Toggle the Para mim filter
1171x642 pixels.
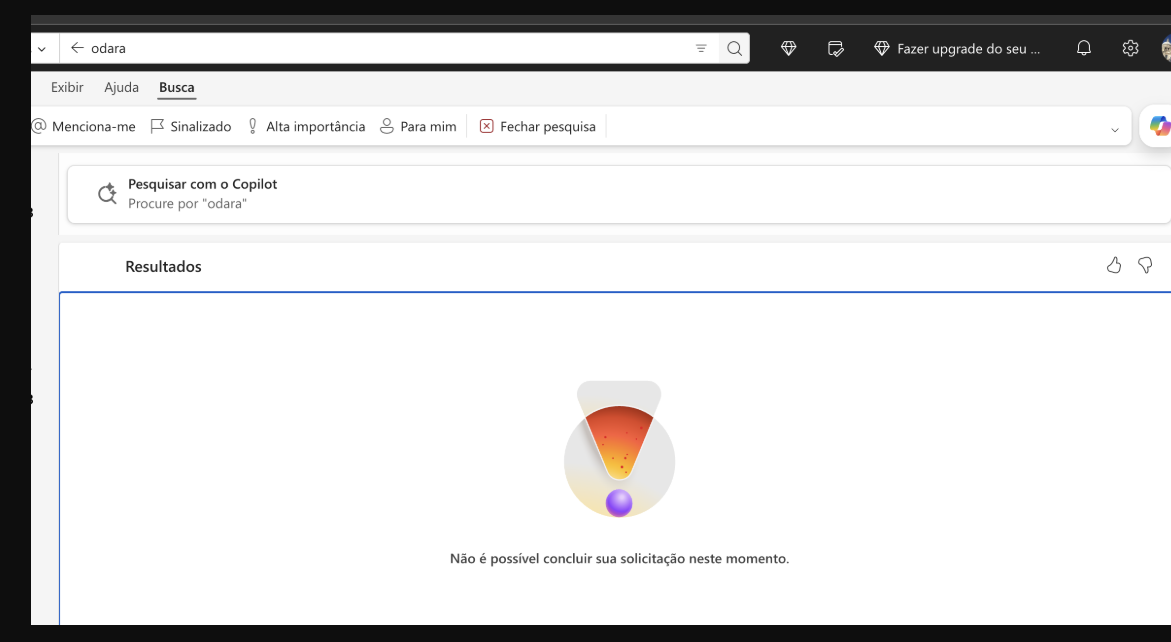coord(418,127)
